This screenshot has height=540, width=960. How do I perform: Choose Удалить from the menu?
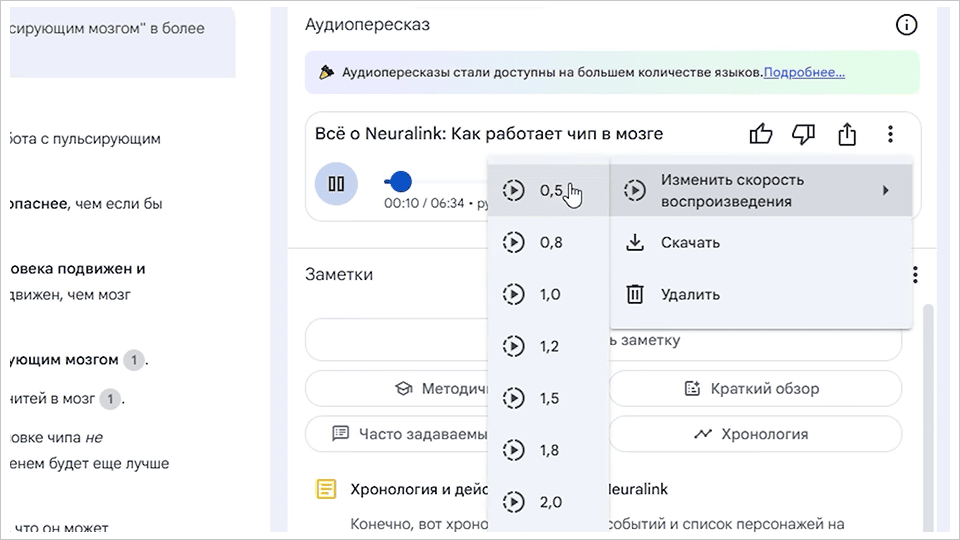point(761,294)
